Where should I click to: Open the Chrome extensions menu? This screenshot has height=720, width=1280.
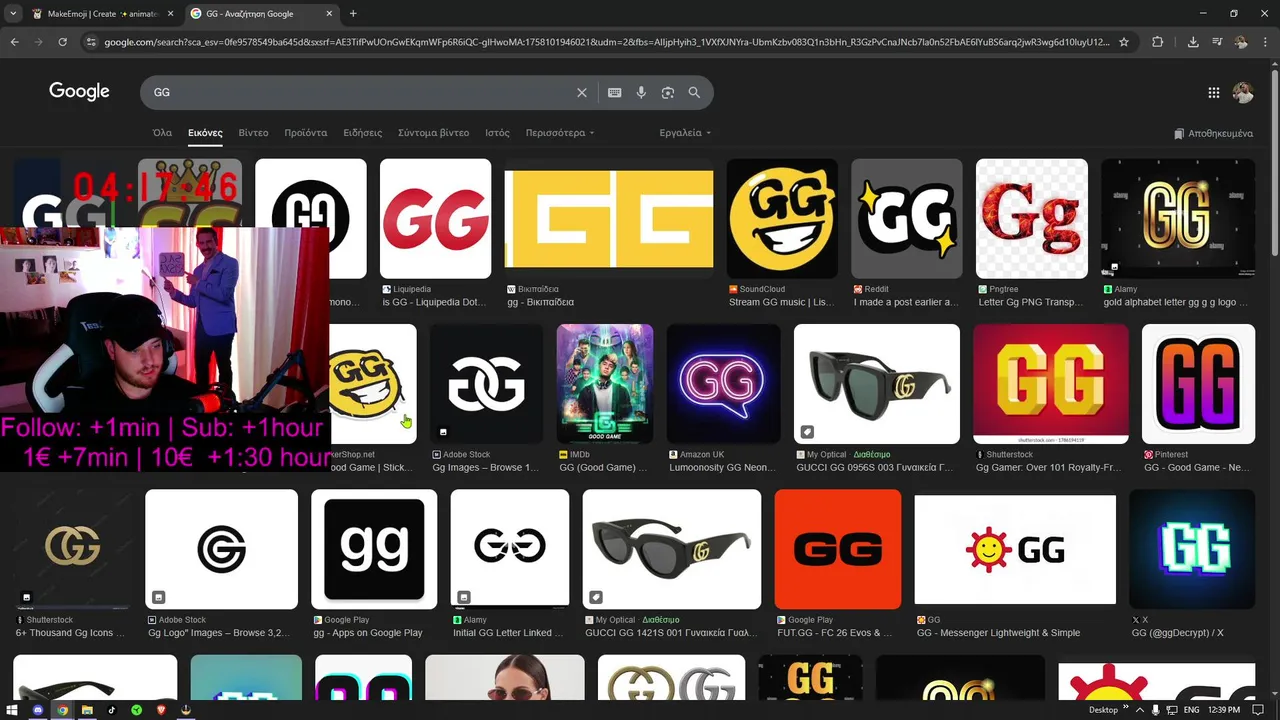click(1158, 42)
